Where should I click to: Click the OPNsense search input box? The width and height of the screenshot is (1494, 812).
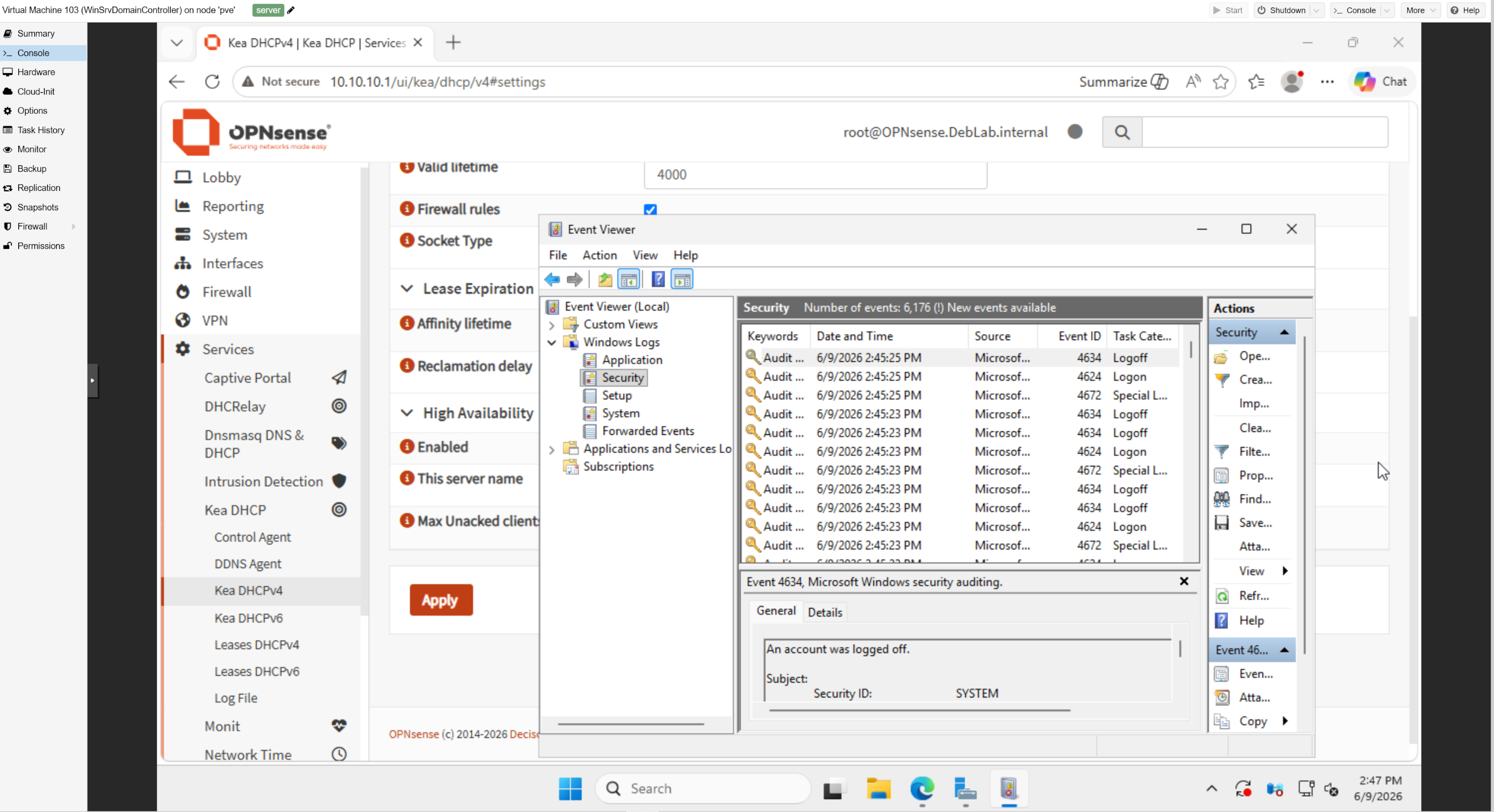(x=1264, y=132)
